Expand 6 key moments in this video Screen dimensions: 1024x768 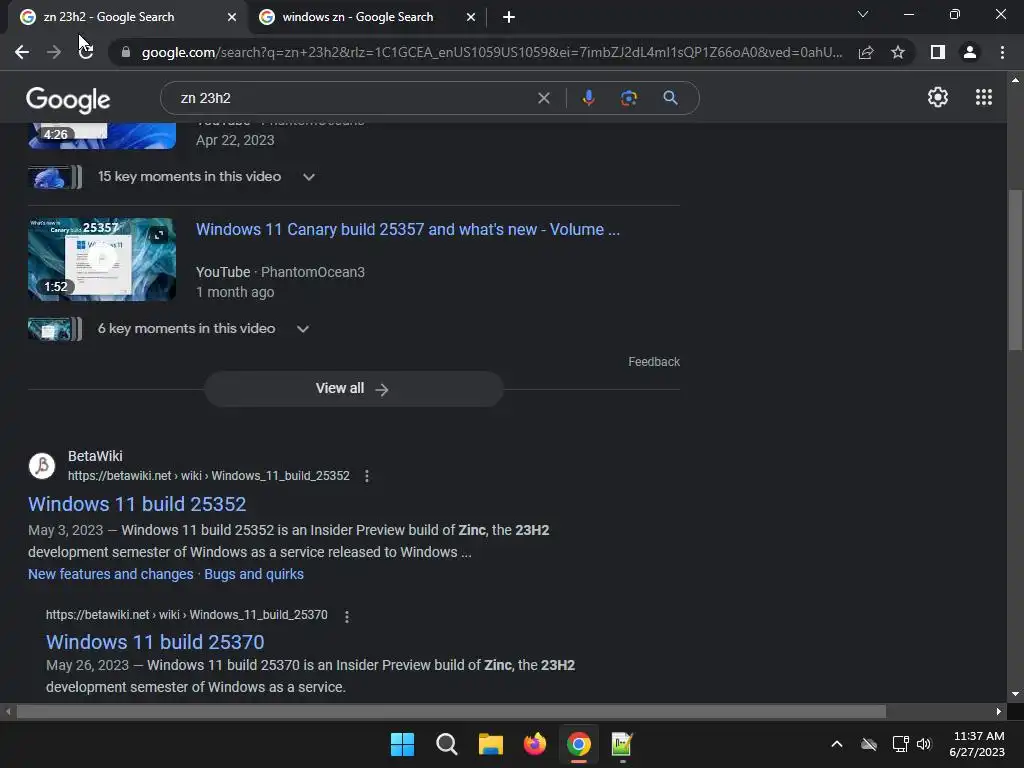coord(302,328)
